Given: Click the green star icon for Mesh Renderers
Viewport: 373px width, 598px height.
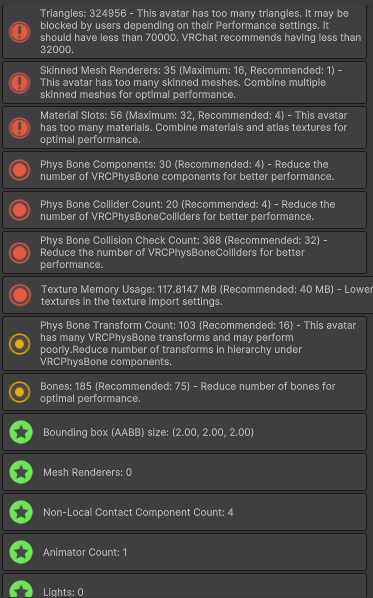Looking at the screenshot, I should (x=21, y=472).
